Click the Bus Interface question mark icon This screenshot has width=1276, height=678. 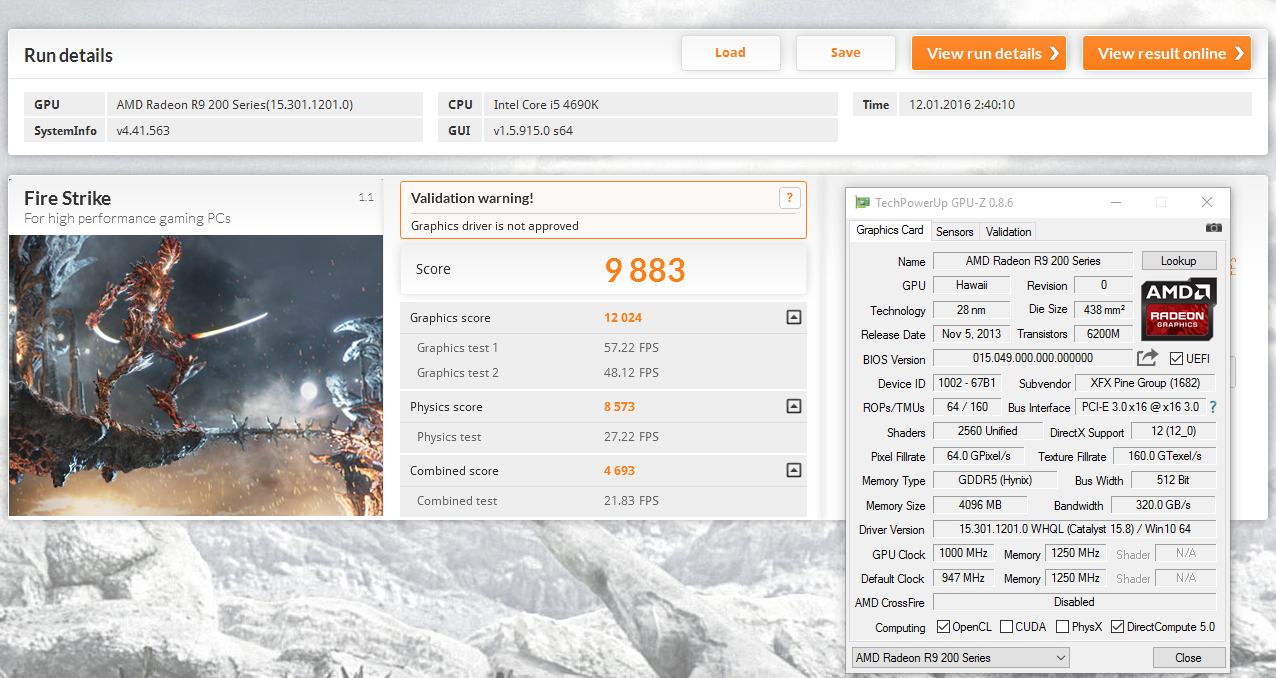coord(1213,407)
